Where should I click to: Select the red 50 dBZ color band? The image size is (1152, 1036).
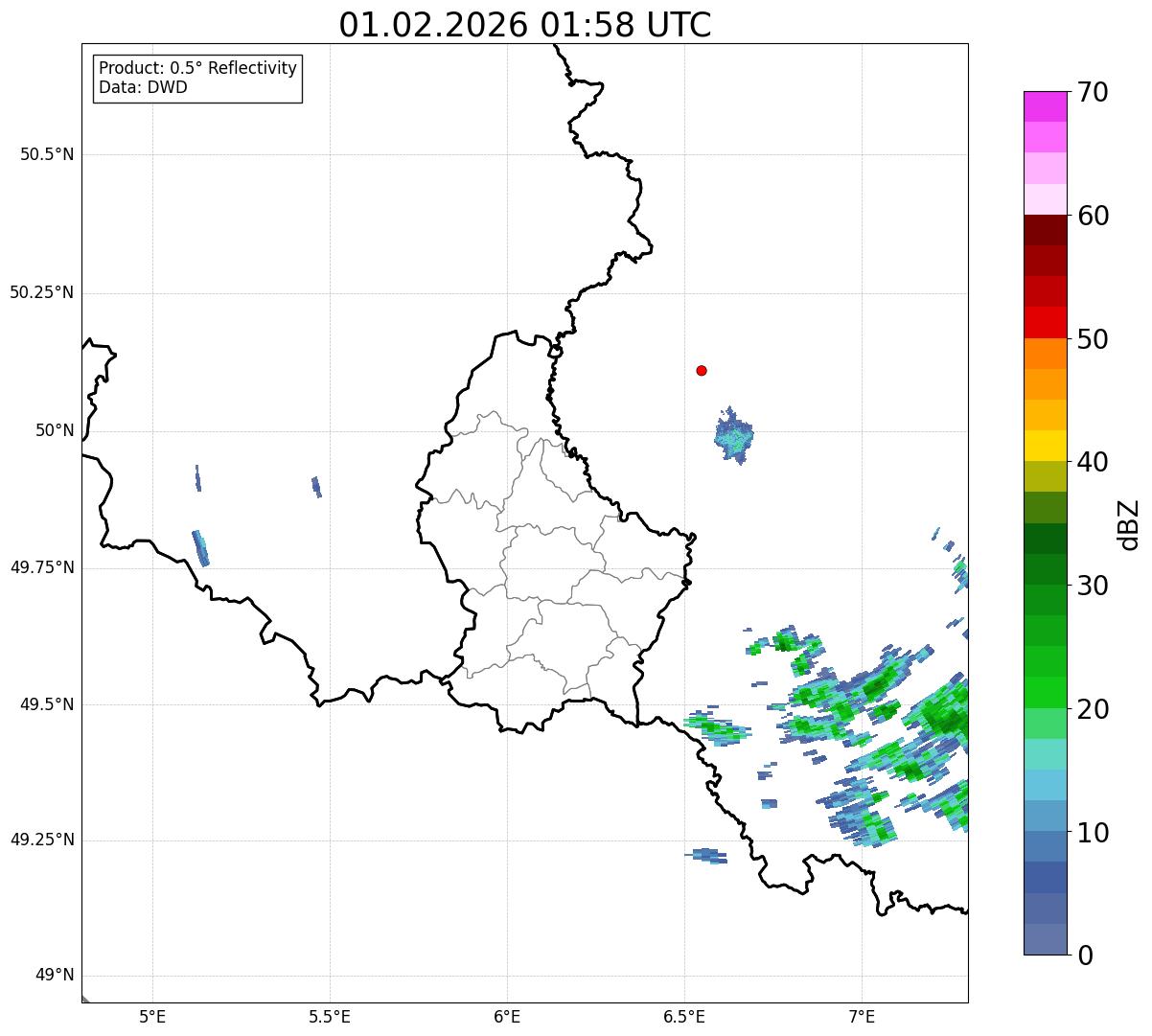[1045, 323]
